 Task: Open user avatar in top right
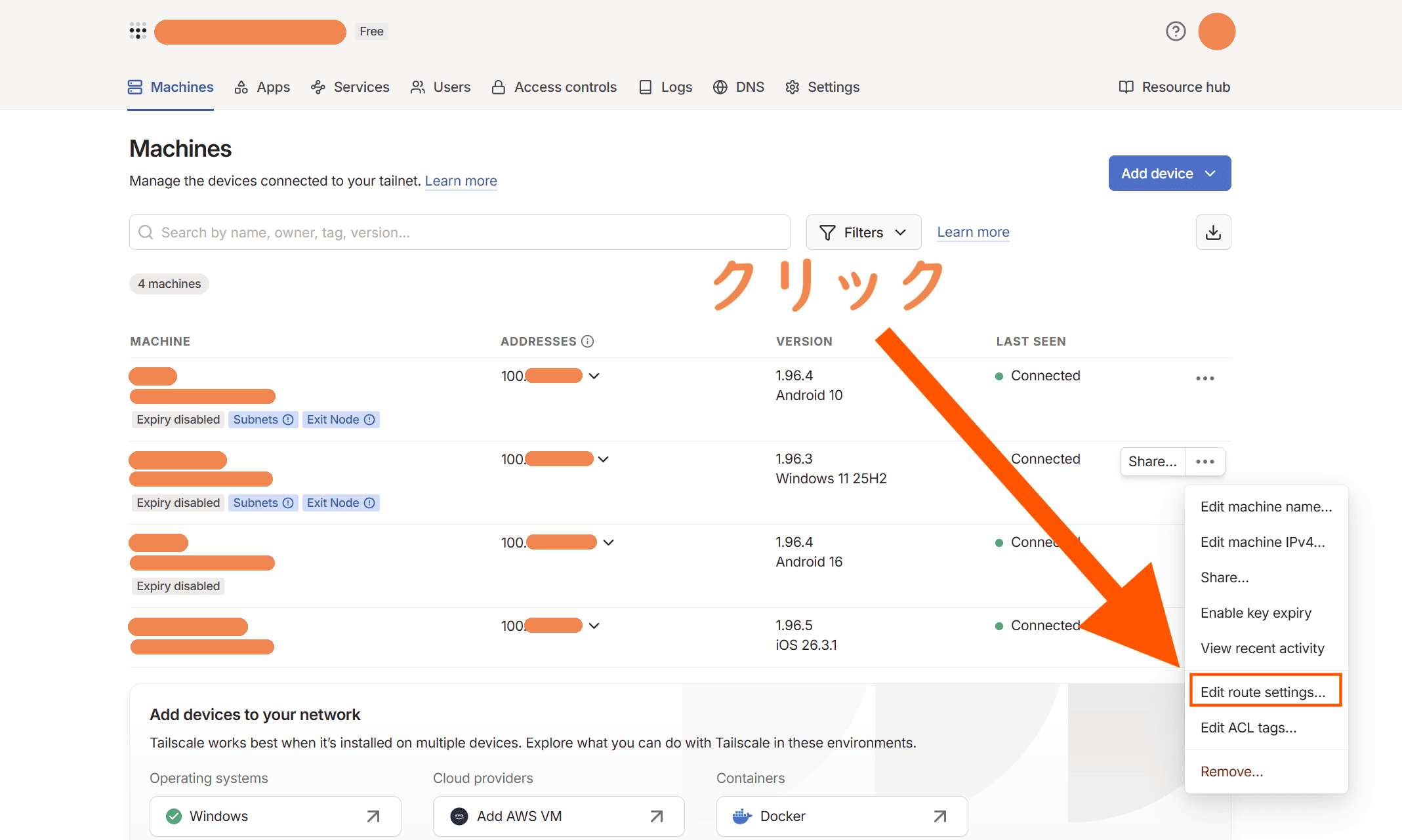1216,31
